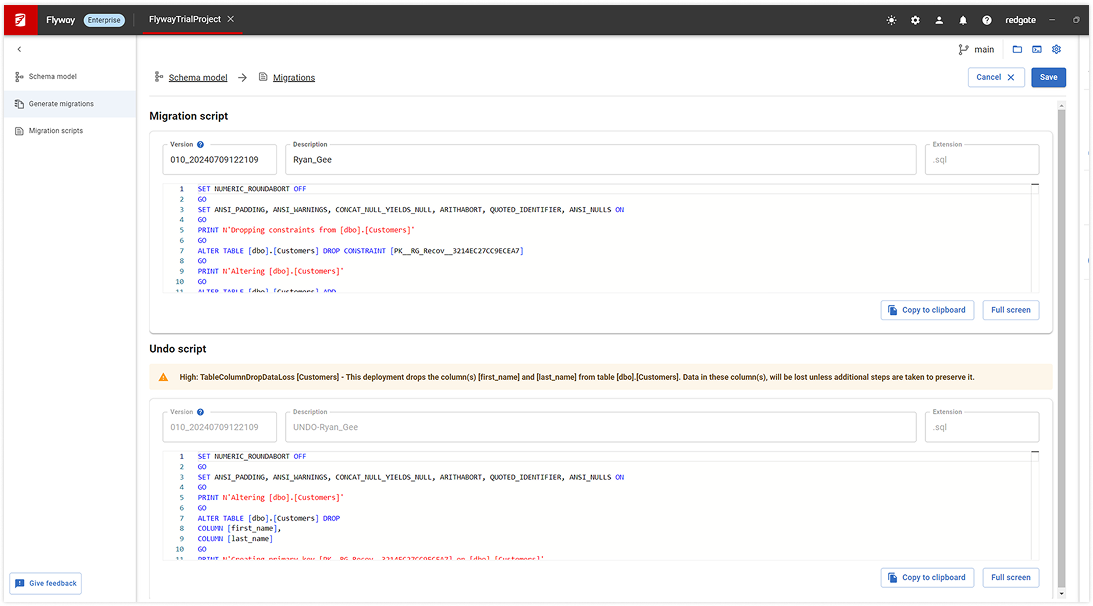The image size is (1093, 606).
Task: Copy the migration script to clipboard
Action: 926,310
